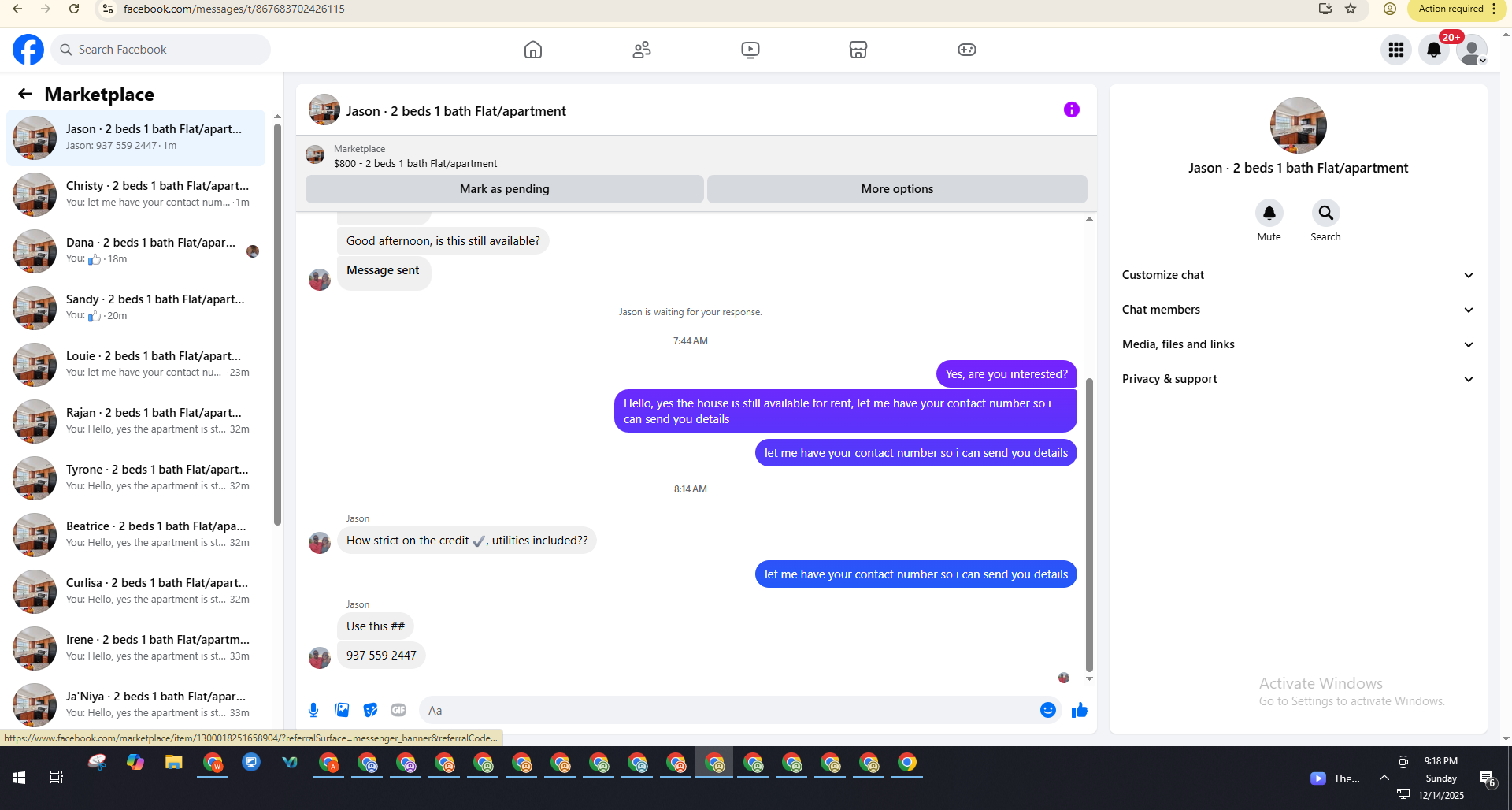The image size is (1512, 810).
Task: Click conversation list scrollbar
Action: pyautogui.click(x=277, y=323)
